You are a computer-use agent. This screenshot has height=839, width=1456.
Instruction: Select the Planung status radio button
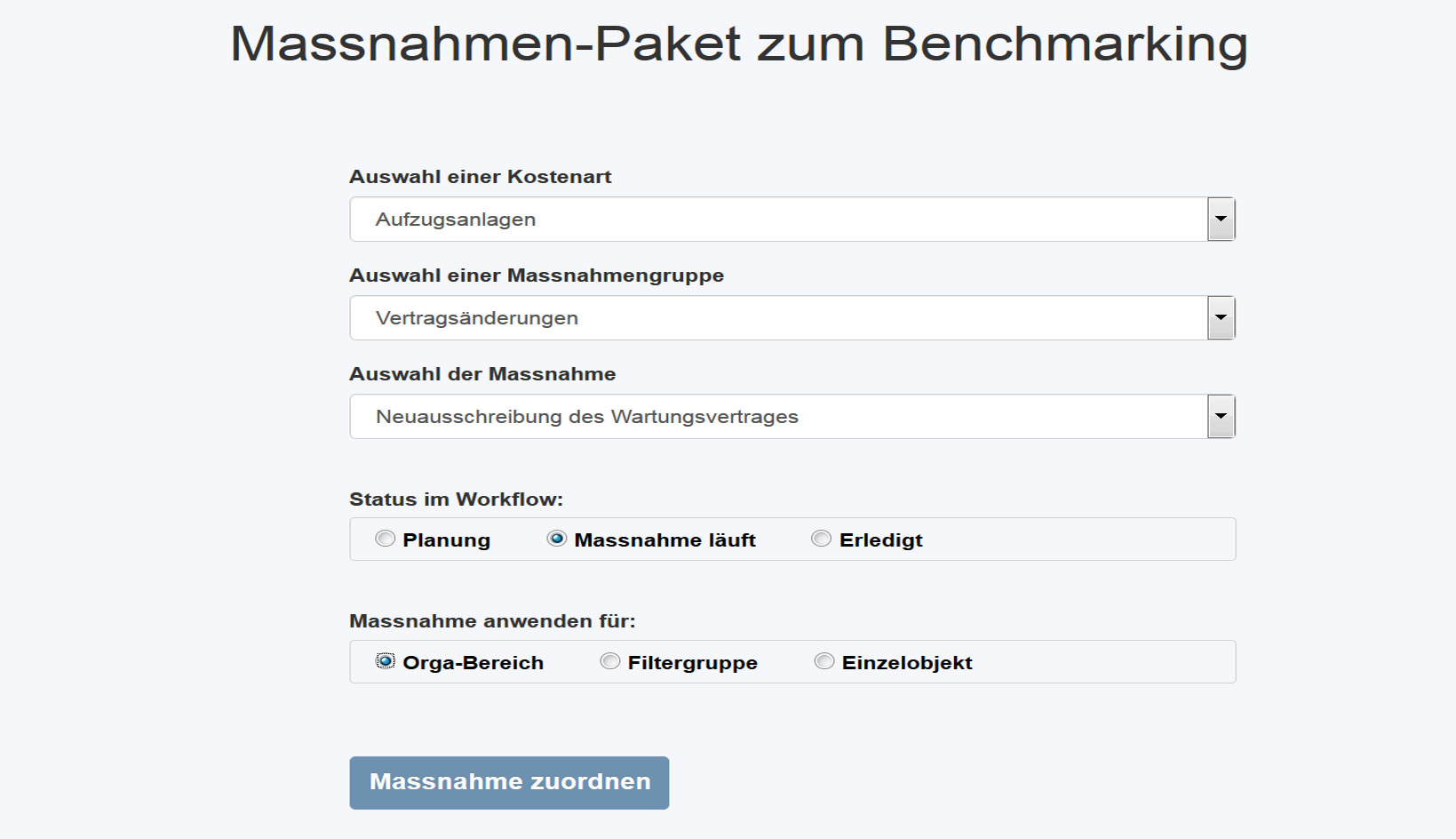pyautogui.click(x=385, y=539)
